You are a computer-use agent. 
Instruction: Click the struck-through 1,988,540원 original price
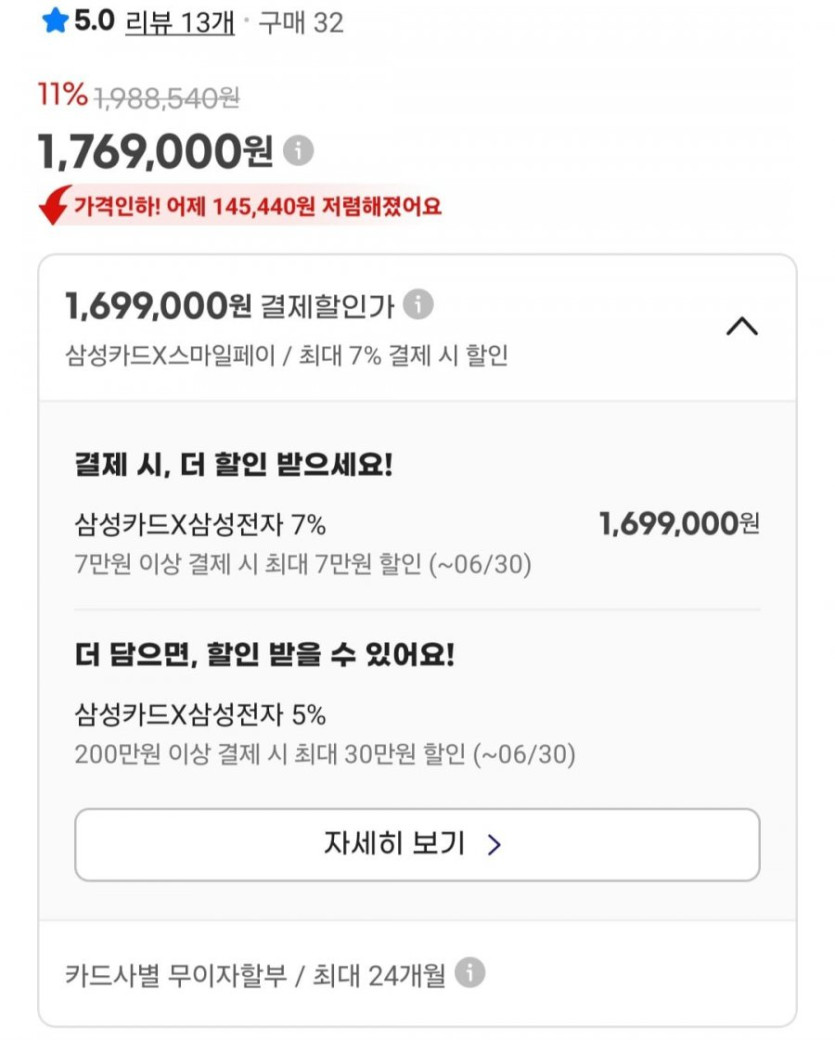(167, 97)
